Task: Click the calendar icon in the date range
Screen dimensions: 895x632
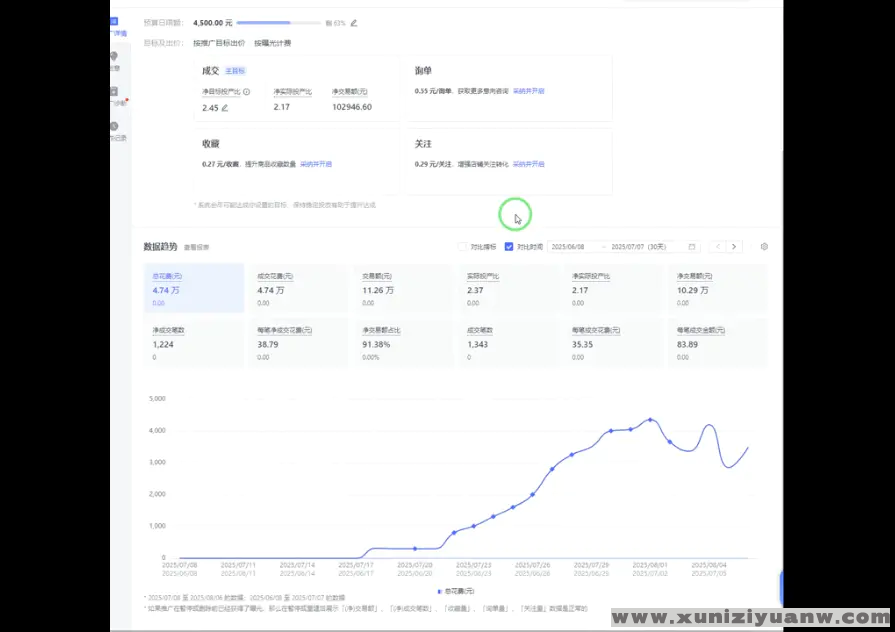Action: click(x=692, y=246)
